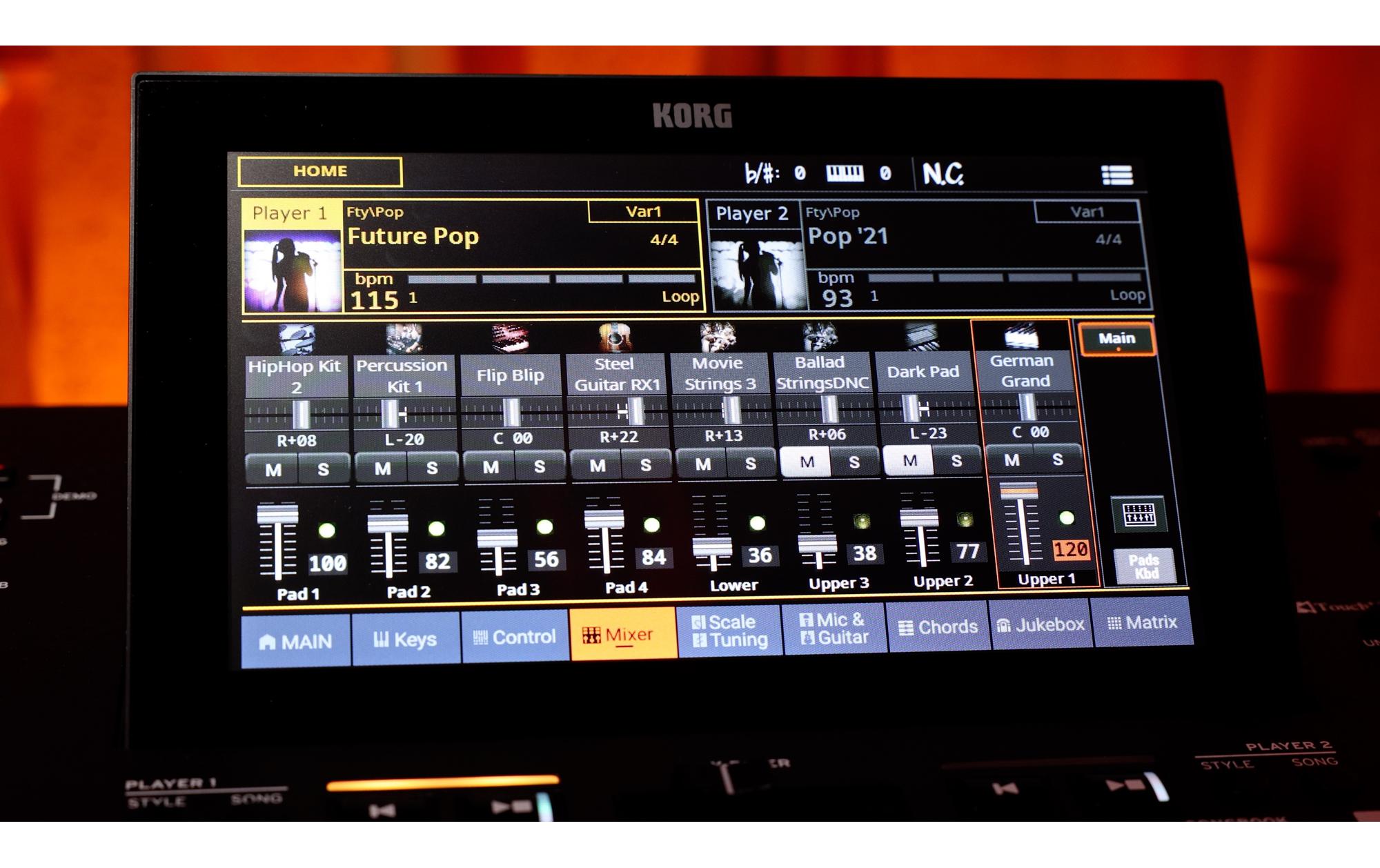Screen dimensions: 1380x868
Task: Tap the keyboard octave transpose icon
Action: point(845,173)
